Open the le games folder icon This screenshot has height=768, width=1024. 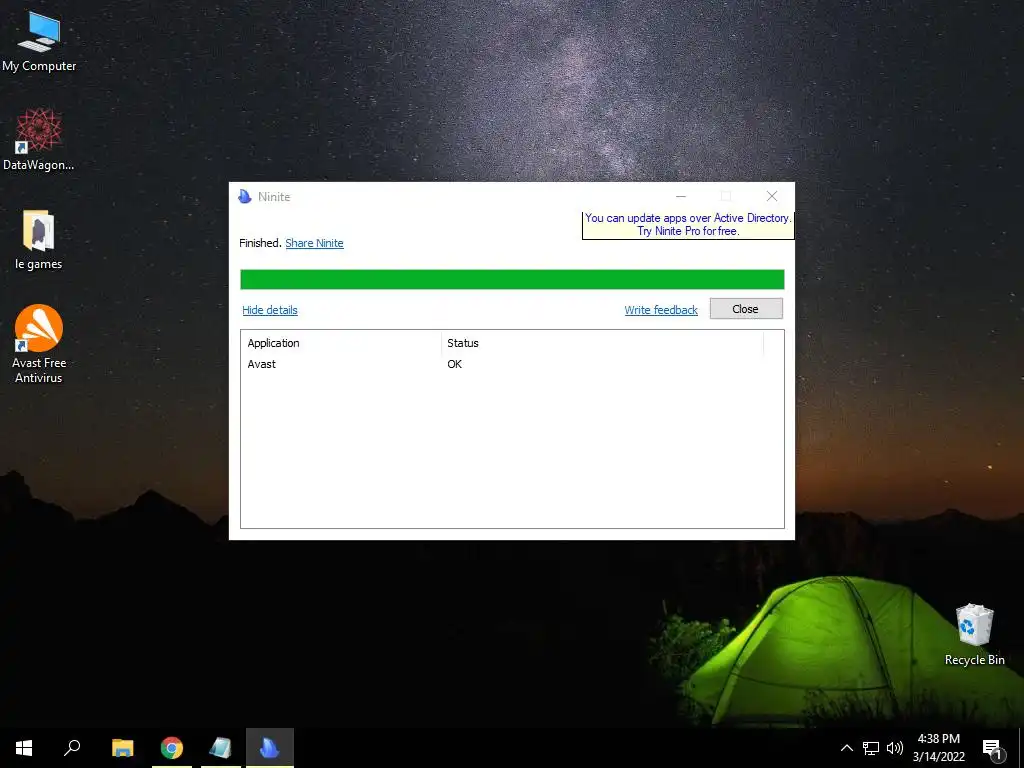point(39,239)
